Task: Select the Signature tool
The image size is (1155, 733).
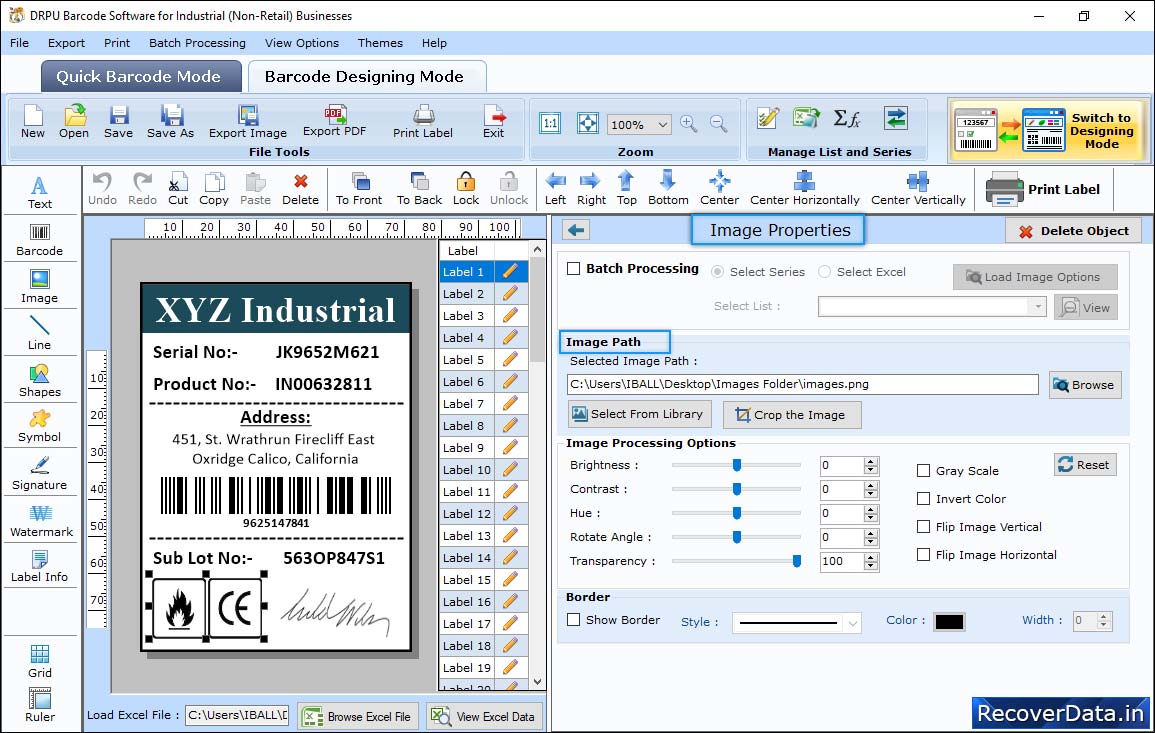Action: (39, 473)
